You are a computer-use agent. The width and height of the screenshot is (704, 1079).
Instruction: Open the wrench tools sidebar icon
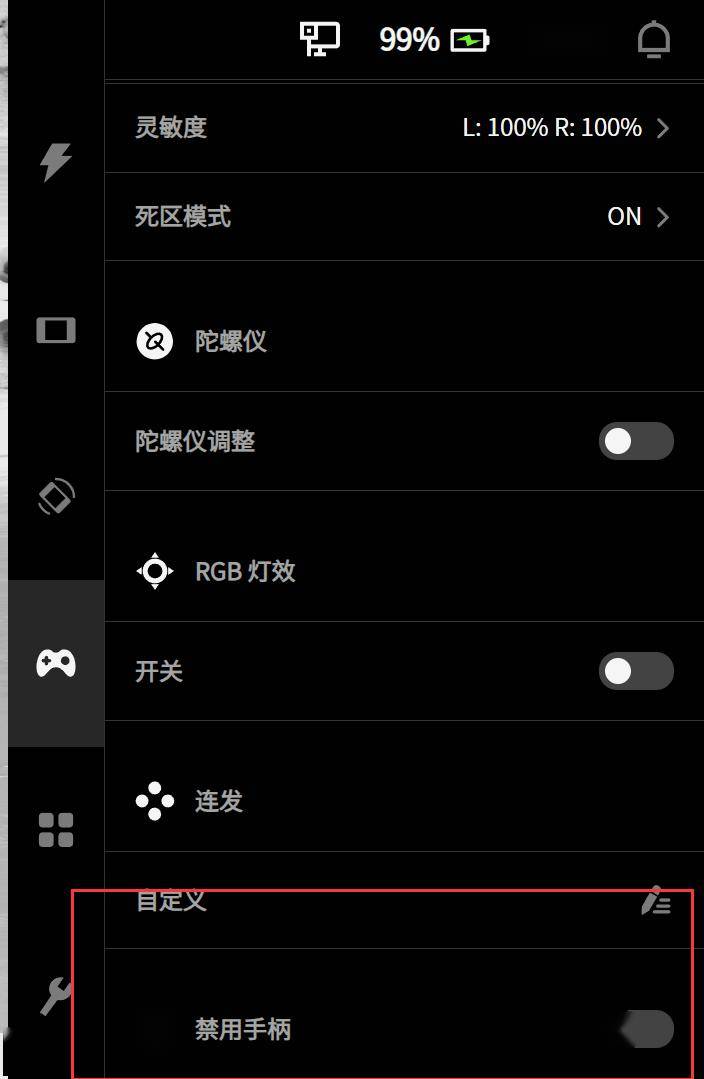(x=56, y=996)
